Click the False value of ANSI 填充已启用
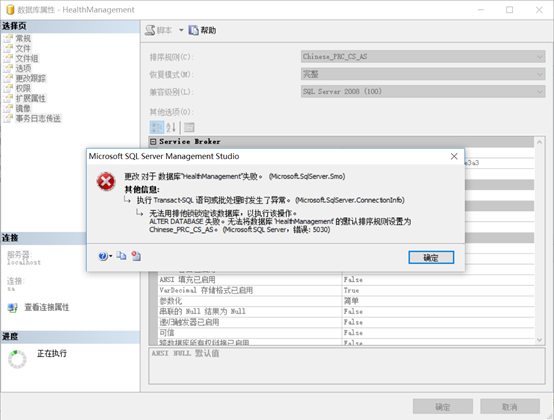 353,280
